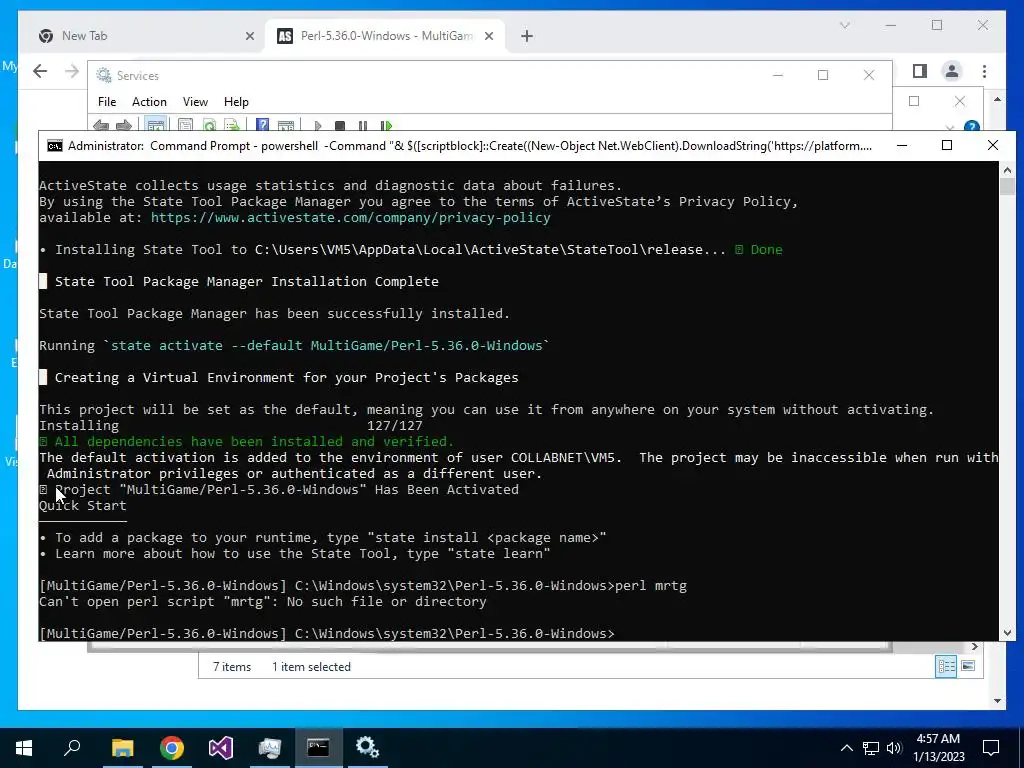This screenshot has height=768, width=1024.
Task: Open File menu in Services window
Action: pyautogui.click(x=106, y=102)
